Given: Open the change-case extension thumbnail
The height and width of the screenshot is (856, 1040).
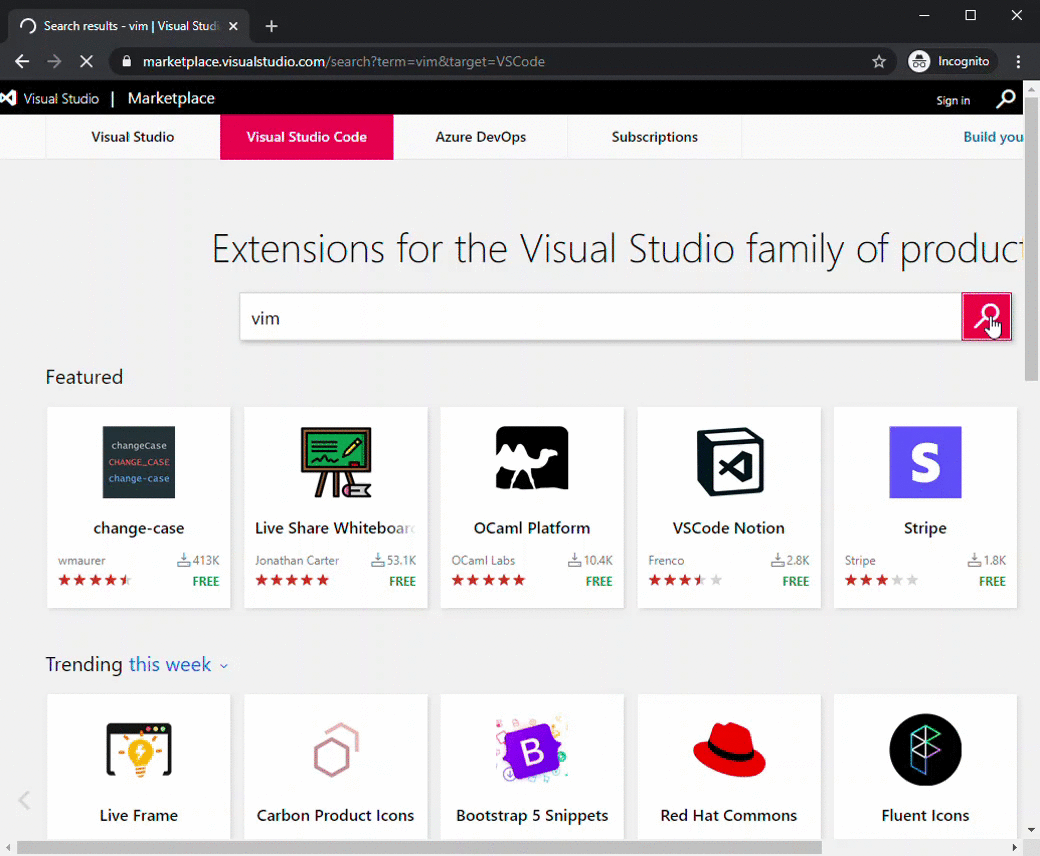Looking at the screenshot, I should click(x=138, y=461).
